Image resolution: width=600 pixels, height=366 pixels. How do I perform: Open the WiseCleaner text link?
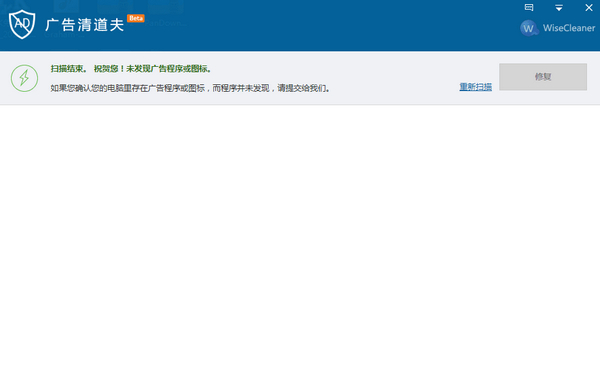[569, 28]
